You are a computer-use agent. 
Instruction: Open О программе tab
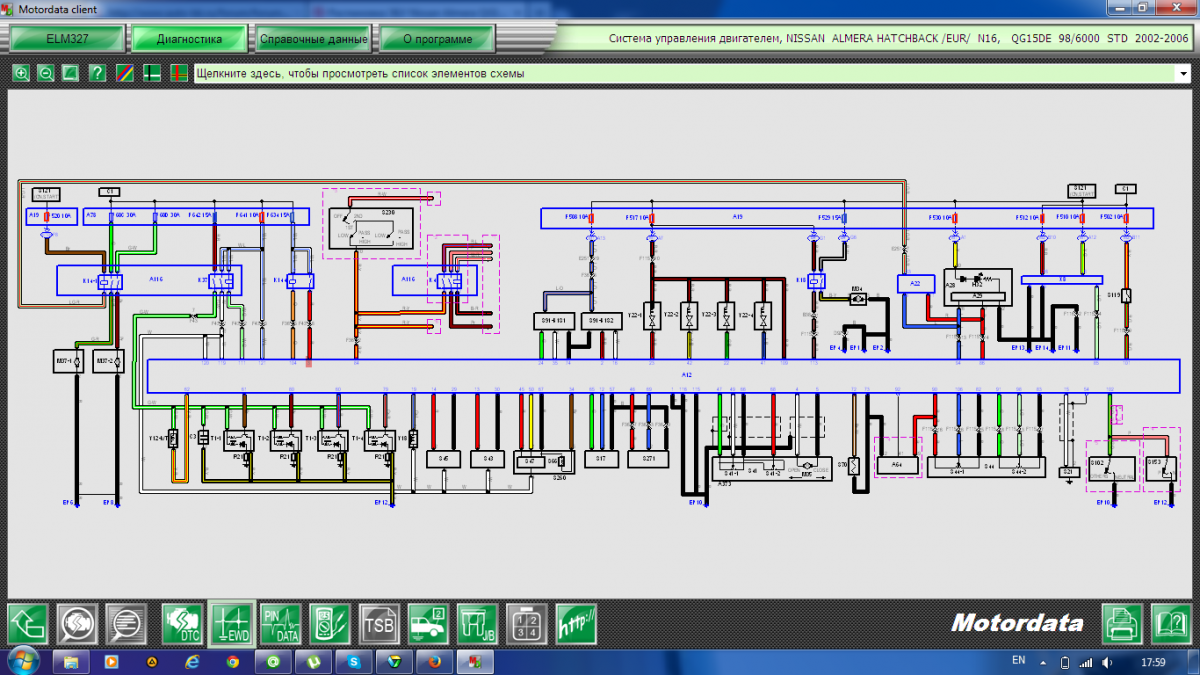pyautogui.click(x=437, y=39)
